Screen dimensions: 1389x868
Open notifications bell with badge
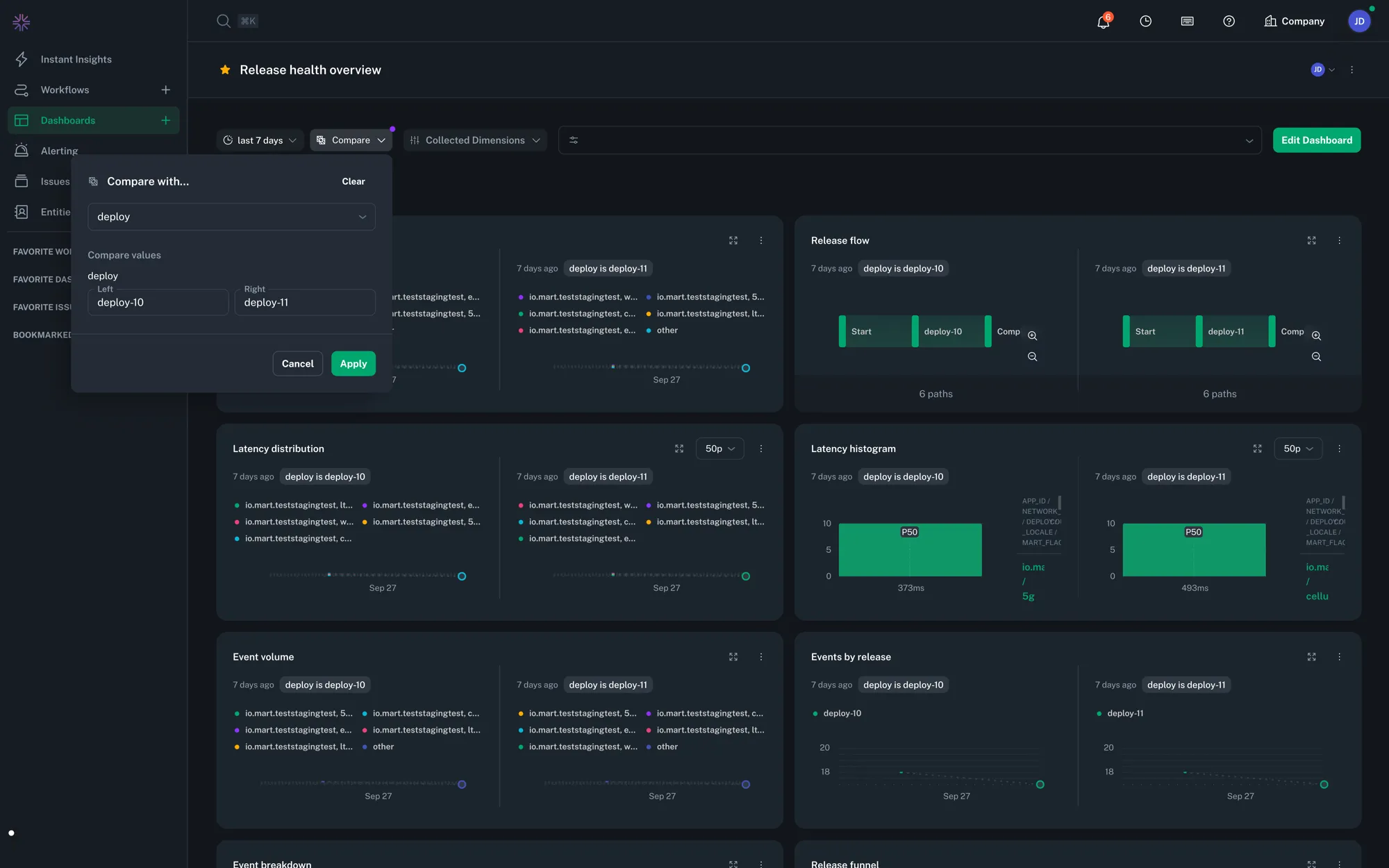[x=1104, y=22]
